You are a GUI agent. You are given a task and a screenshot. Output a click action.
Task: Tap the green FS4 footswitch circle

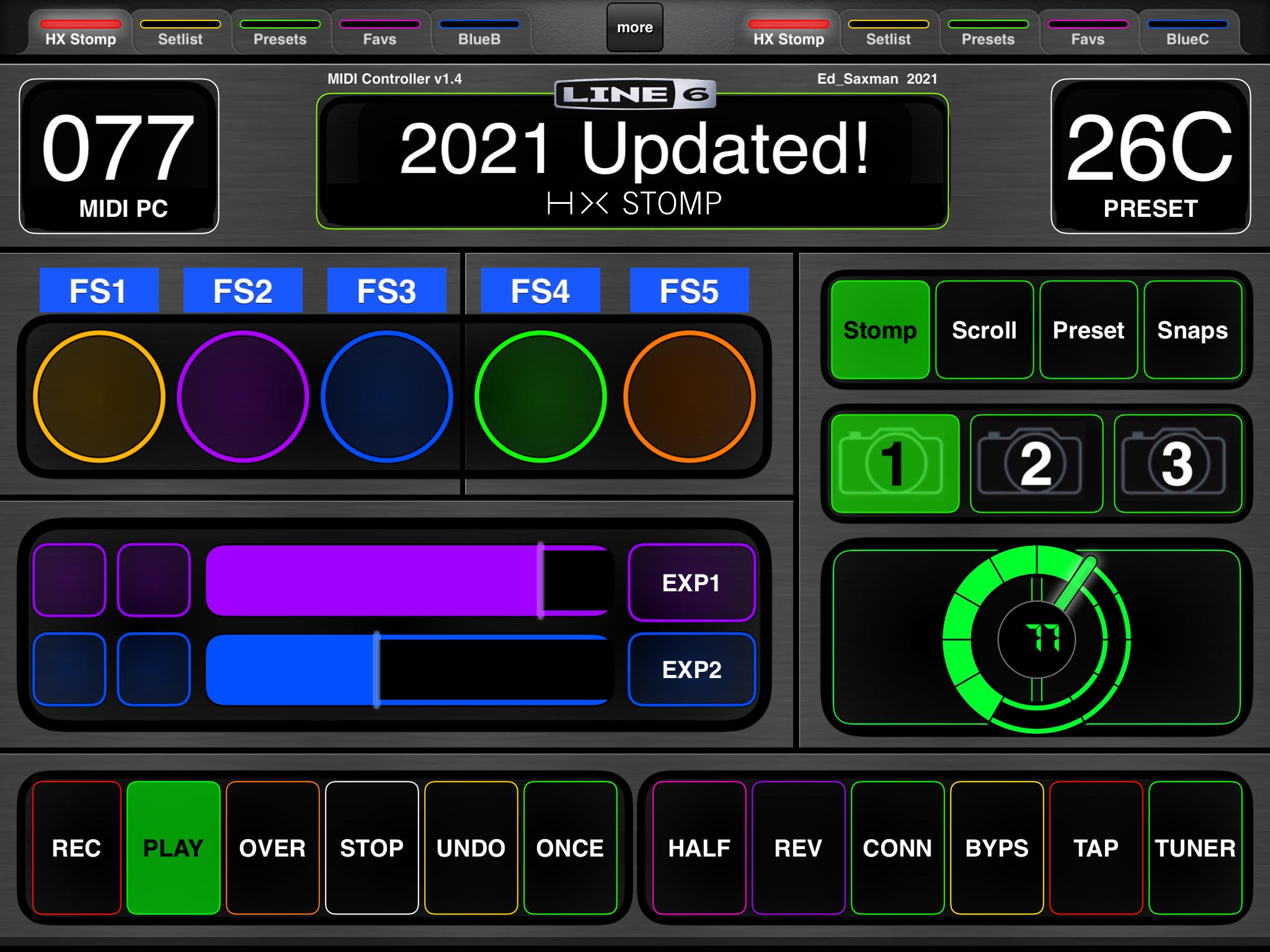click(541, 397)
